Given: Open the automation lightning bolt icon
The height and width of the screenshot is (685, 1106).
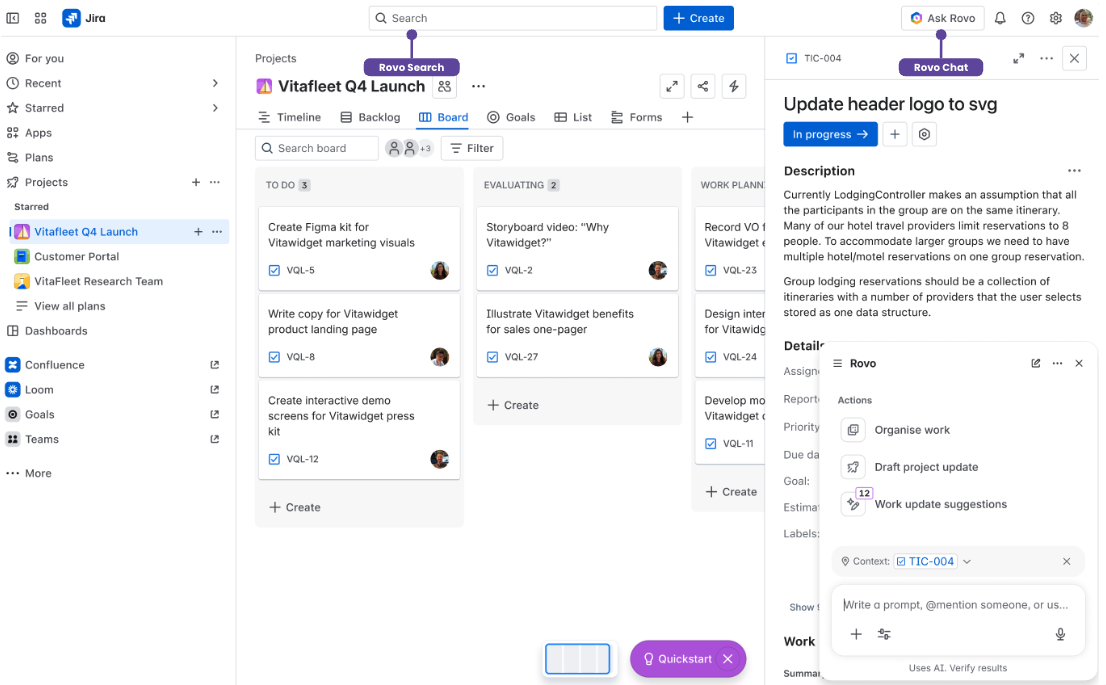Looking at the screenshot, I should click(734, 87).
